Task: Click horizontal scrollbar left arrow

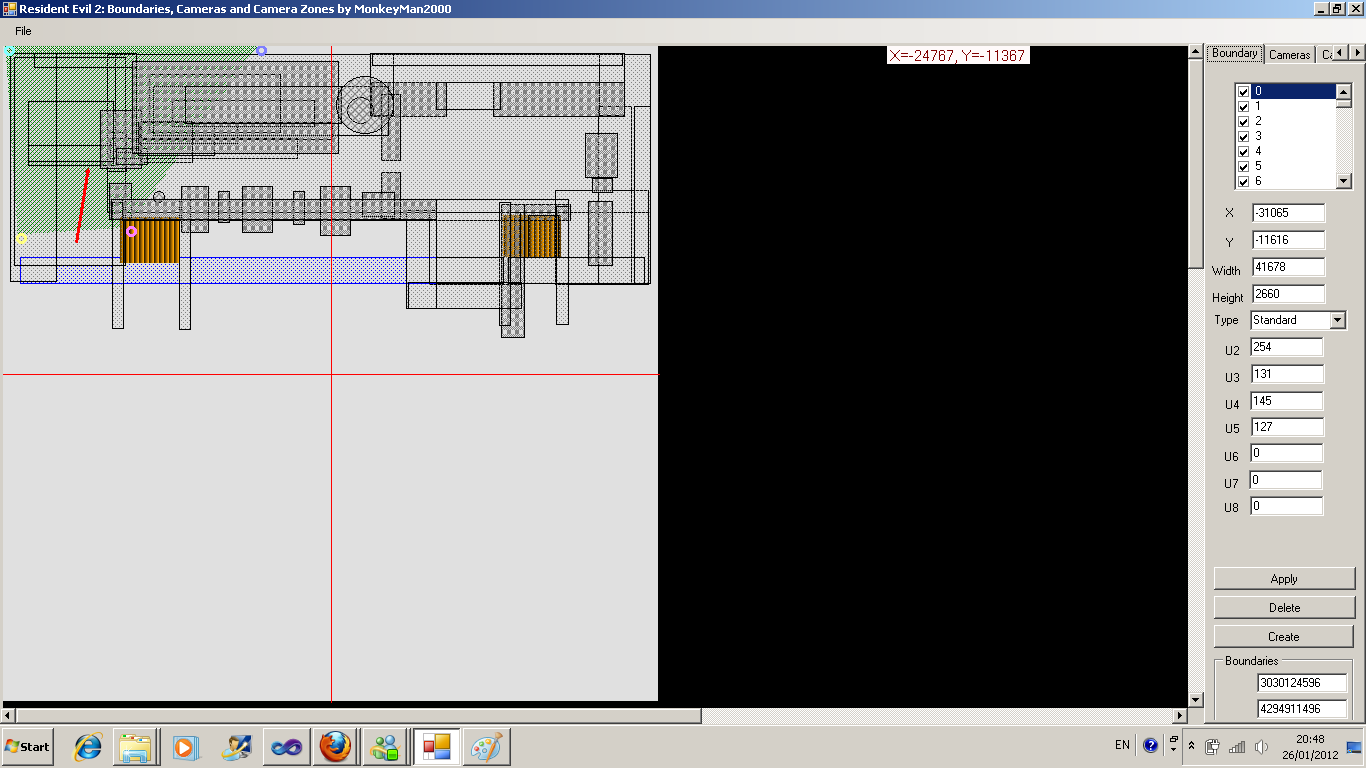Action: 9,716
